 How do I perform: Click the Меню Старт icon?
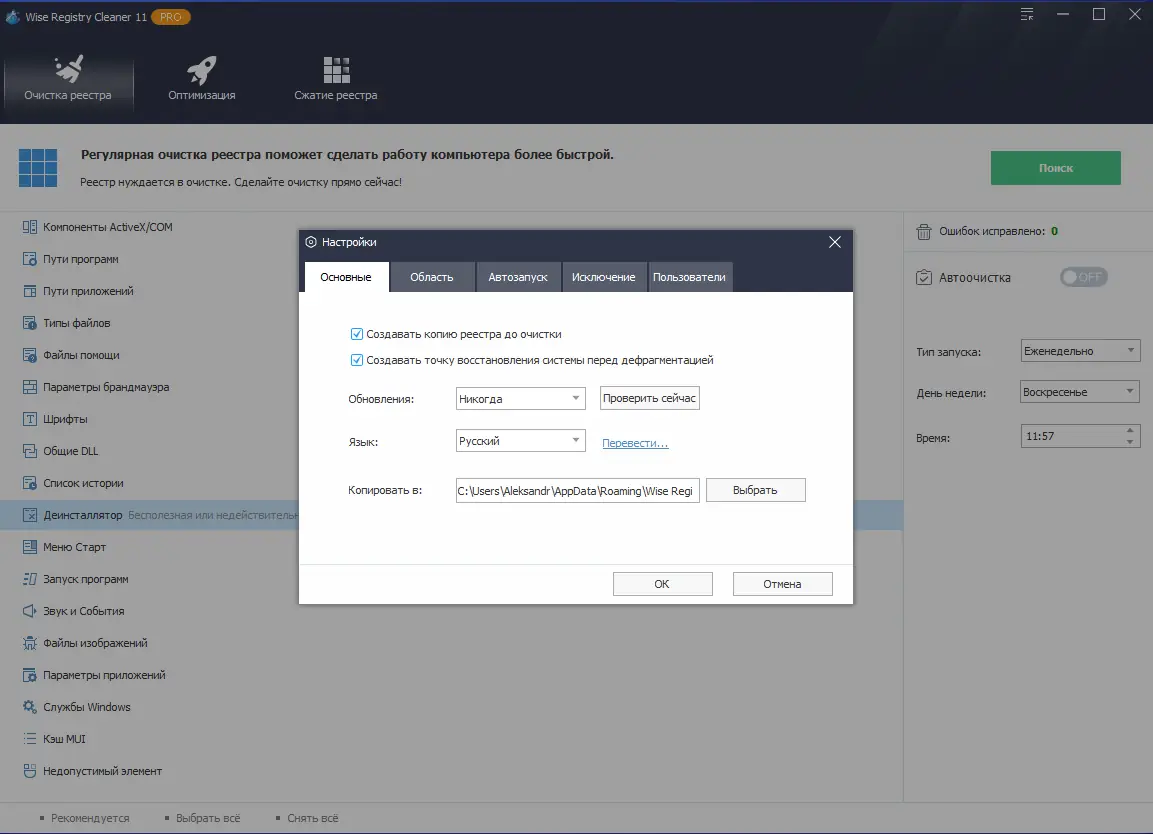[29, 547]
